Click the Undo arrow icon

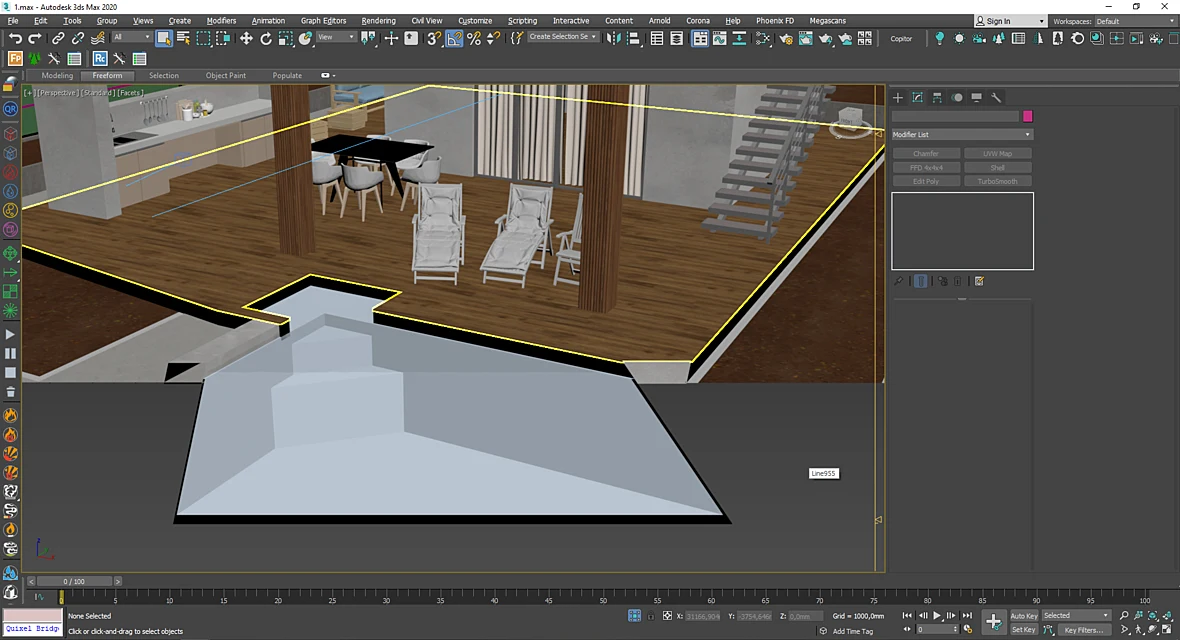click(15, 38)
